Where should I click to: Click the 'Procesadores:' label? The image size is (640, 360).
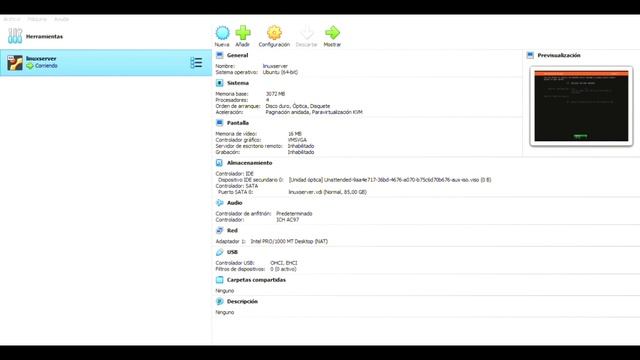[x=232, y=100]
